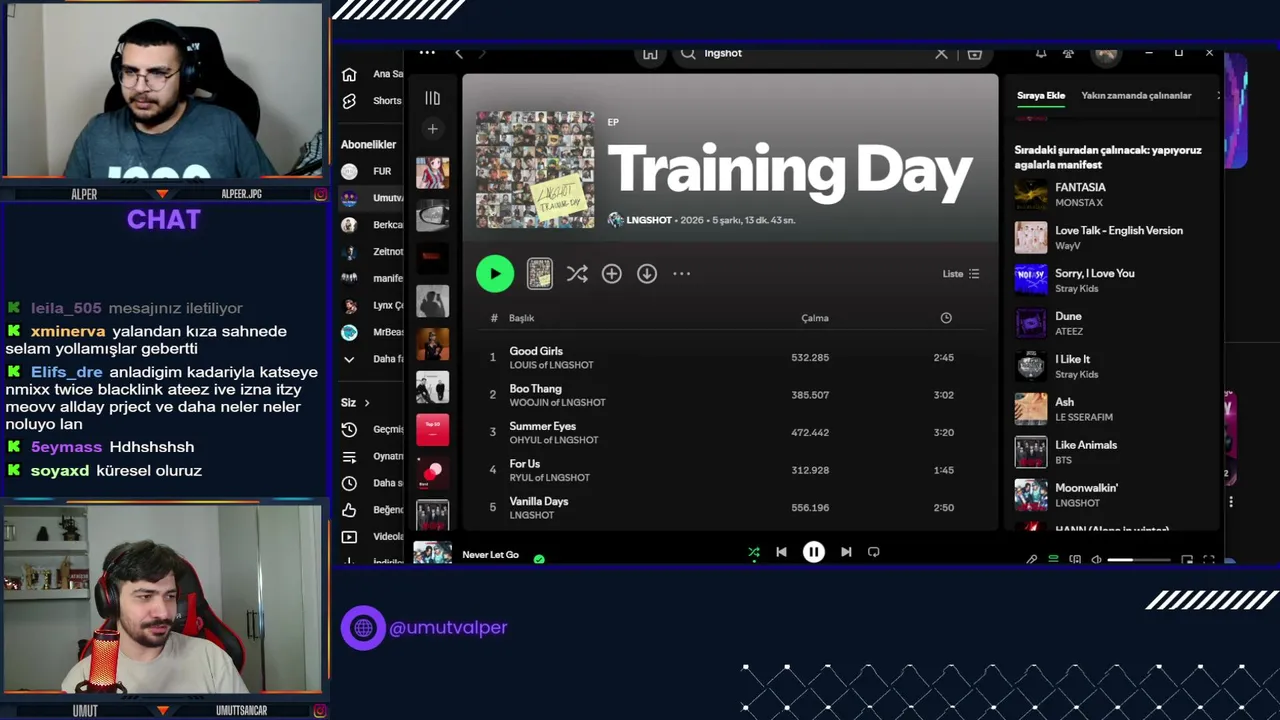Open Friends activity icon in Spotify top bar
1280x720 pixels.
[1069, 53]
